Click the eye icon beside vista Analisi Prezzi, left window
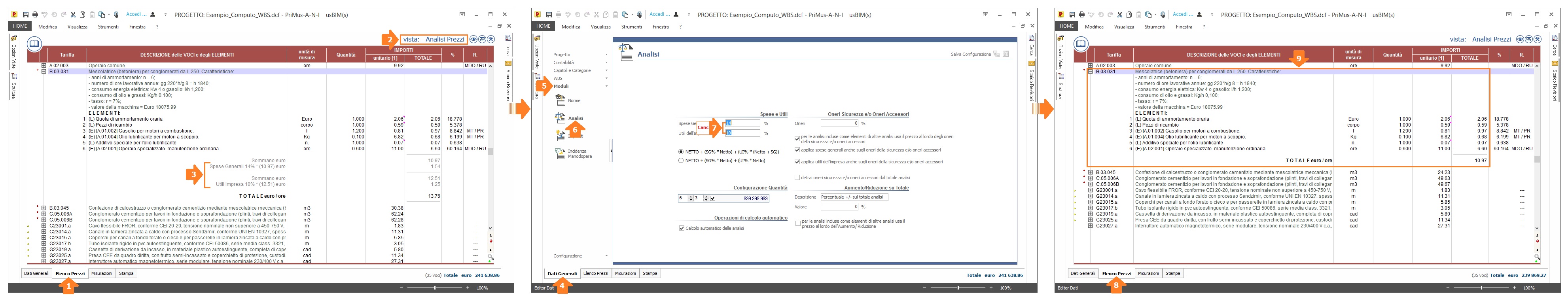 [x=473, y=39]
